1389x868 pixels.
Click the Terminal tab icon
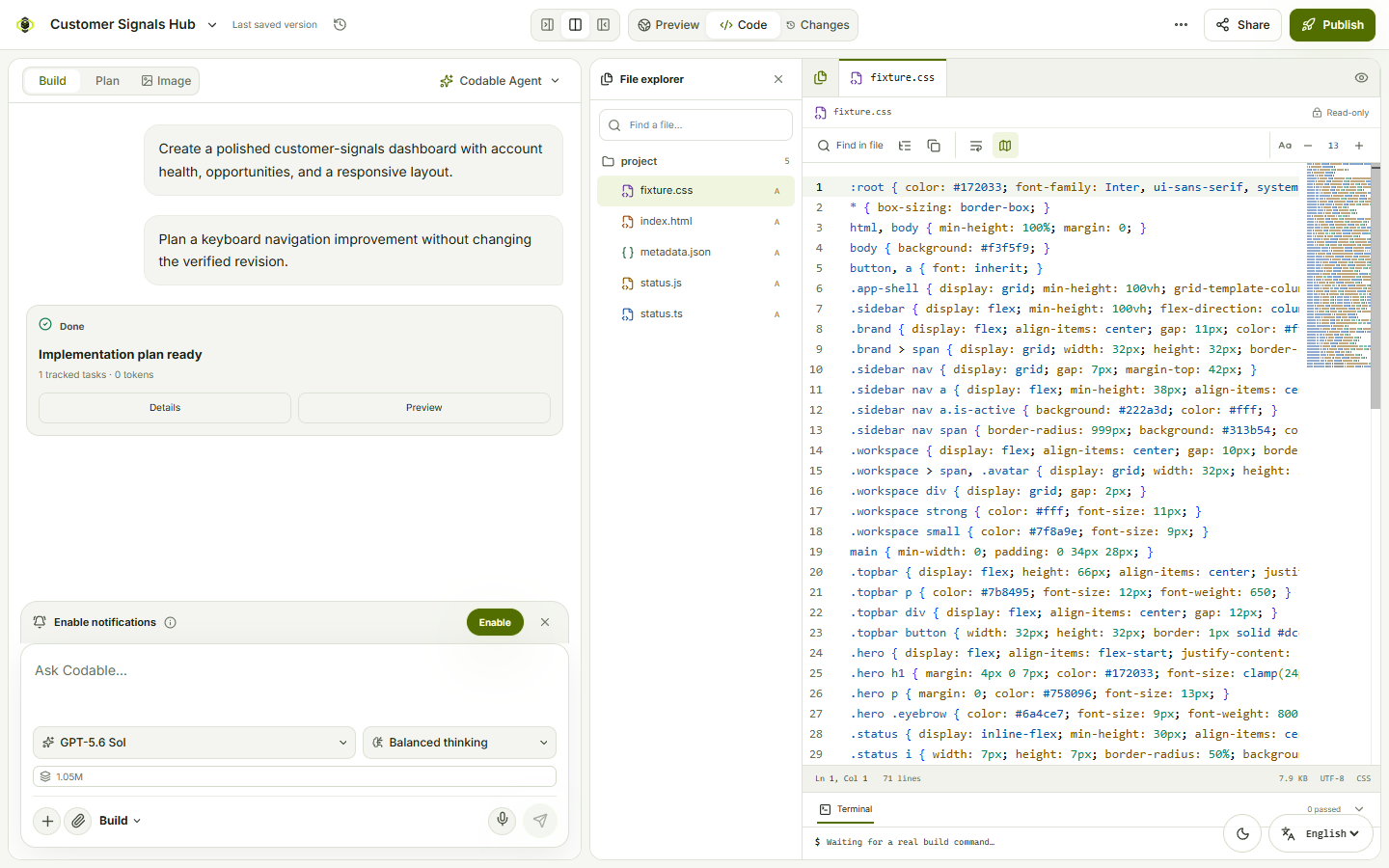point(825,809)
